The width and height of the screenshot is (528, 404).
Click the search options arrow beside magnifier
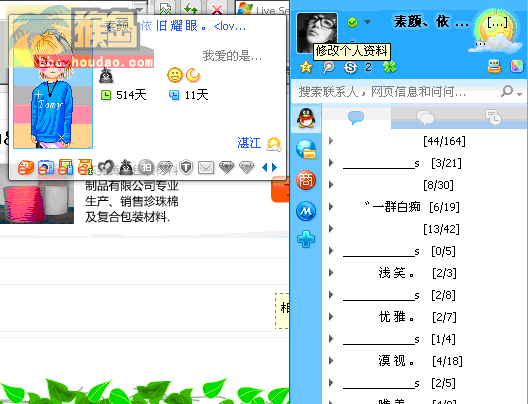coord(520,94)
